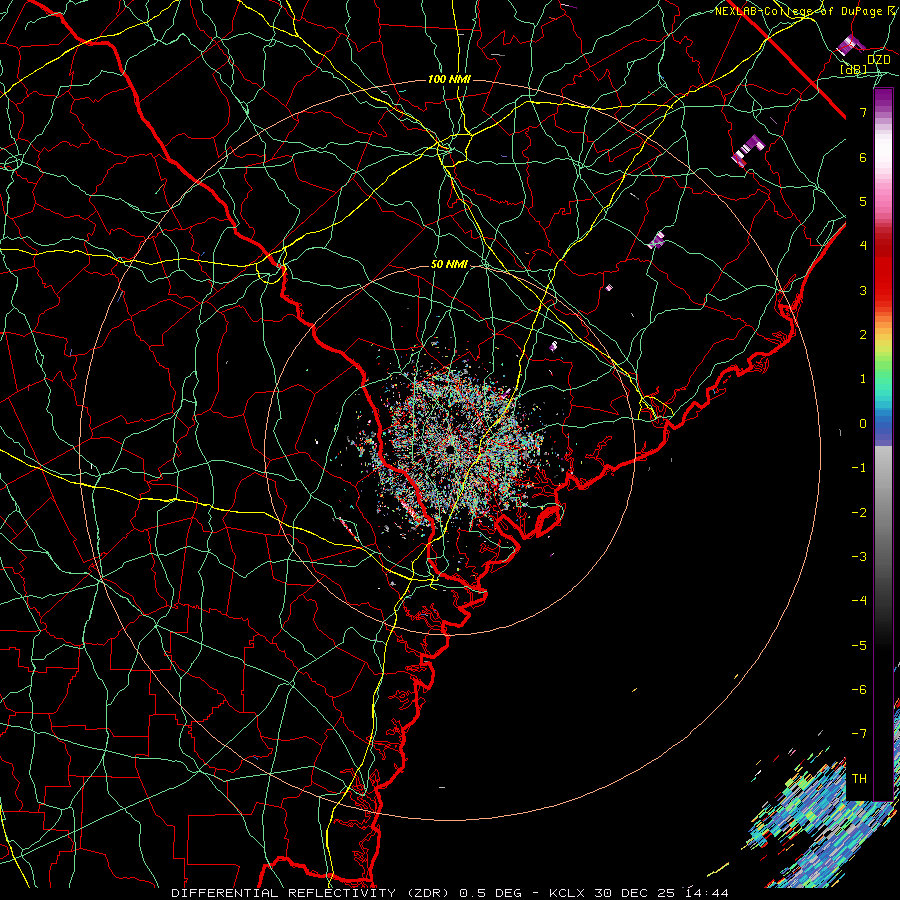Click the "KCLX" station ID in the caption
Screen dimensions: 900x900
click(x=567, y=893)
